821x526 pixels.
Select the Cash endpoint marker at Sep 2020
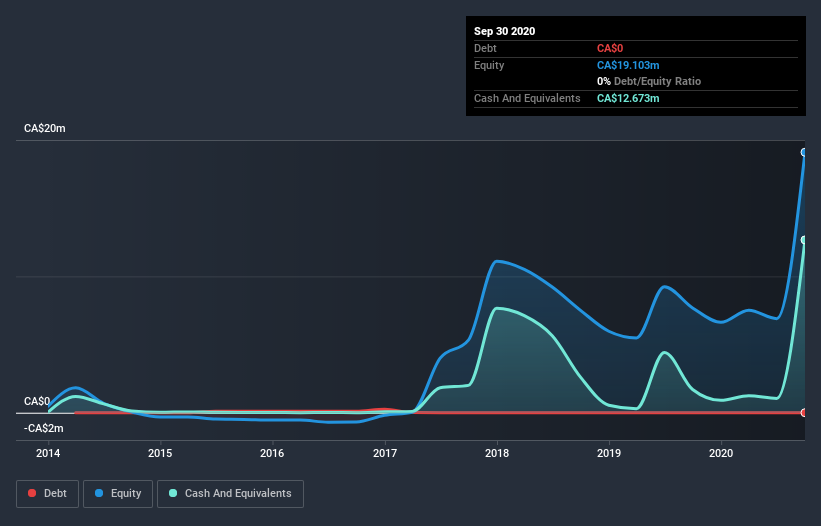pos(804,240)
